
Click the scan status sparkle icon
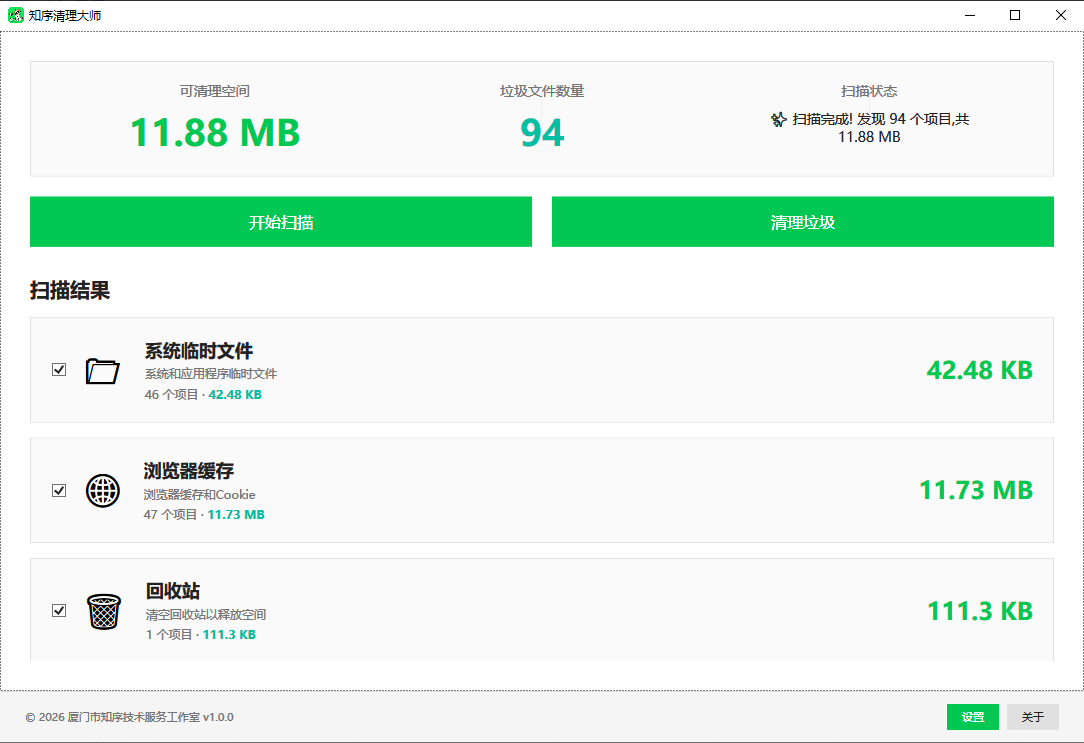[x=778, y=119]
